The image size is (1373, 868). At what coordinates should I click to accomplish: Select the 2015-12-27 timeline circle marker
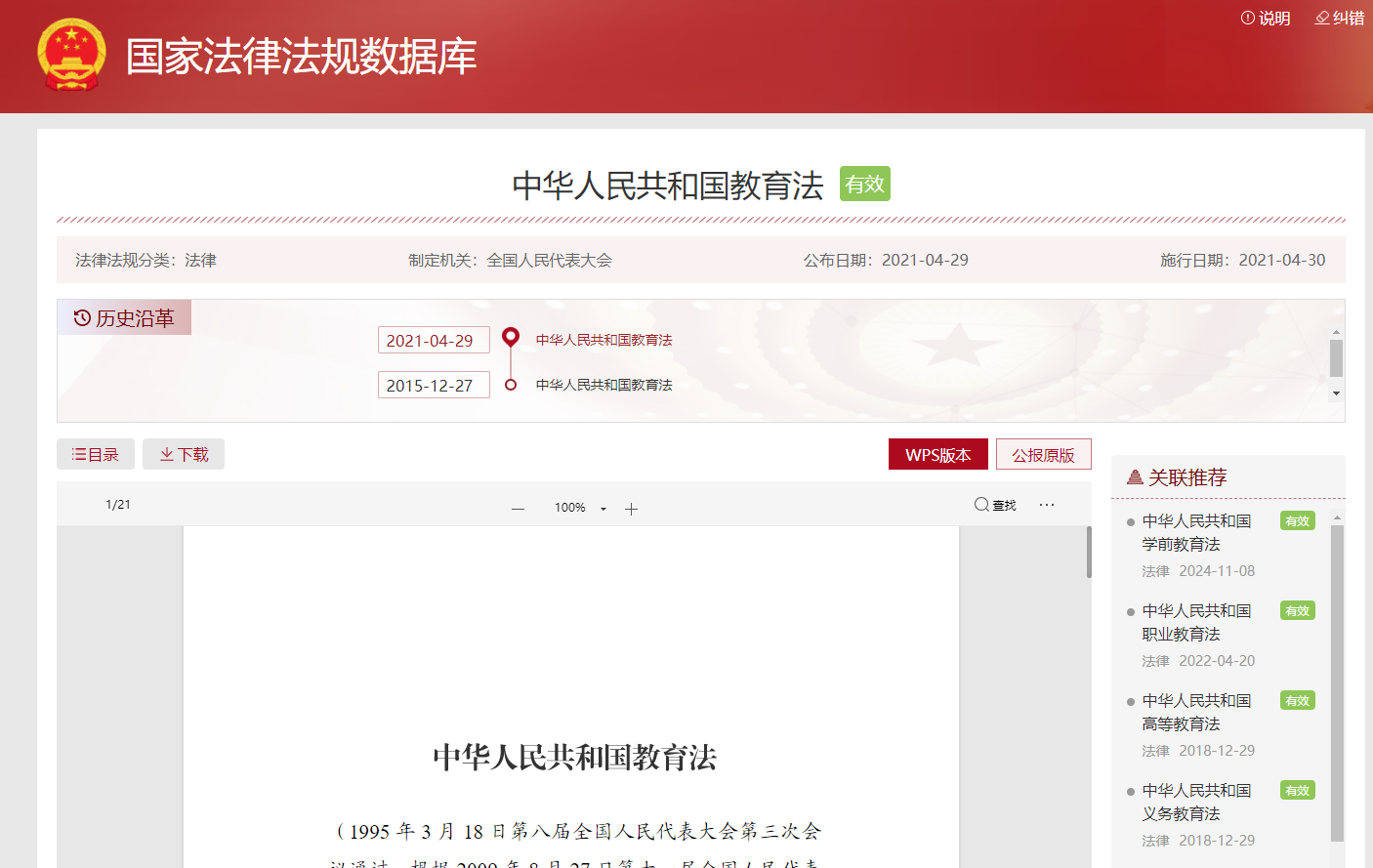pos(510,385)
